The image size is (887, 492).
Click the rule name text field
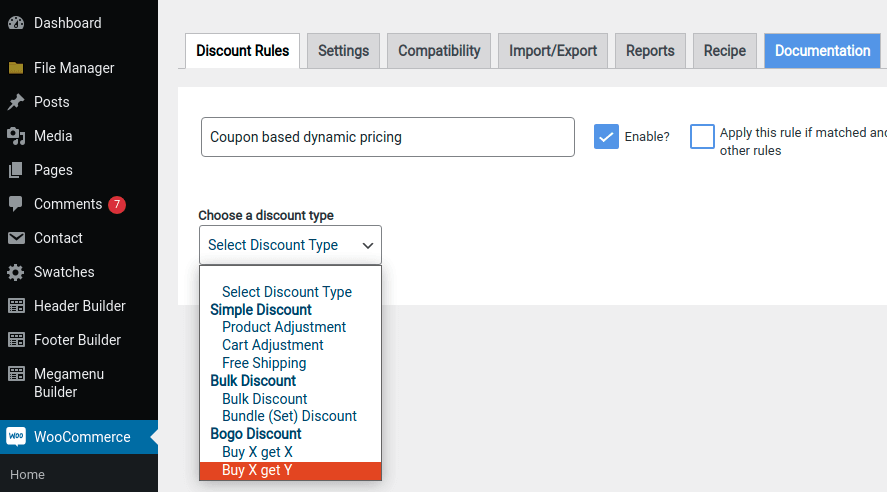(x=387, y=137)
